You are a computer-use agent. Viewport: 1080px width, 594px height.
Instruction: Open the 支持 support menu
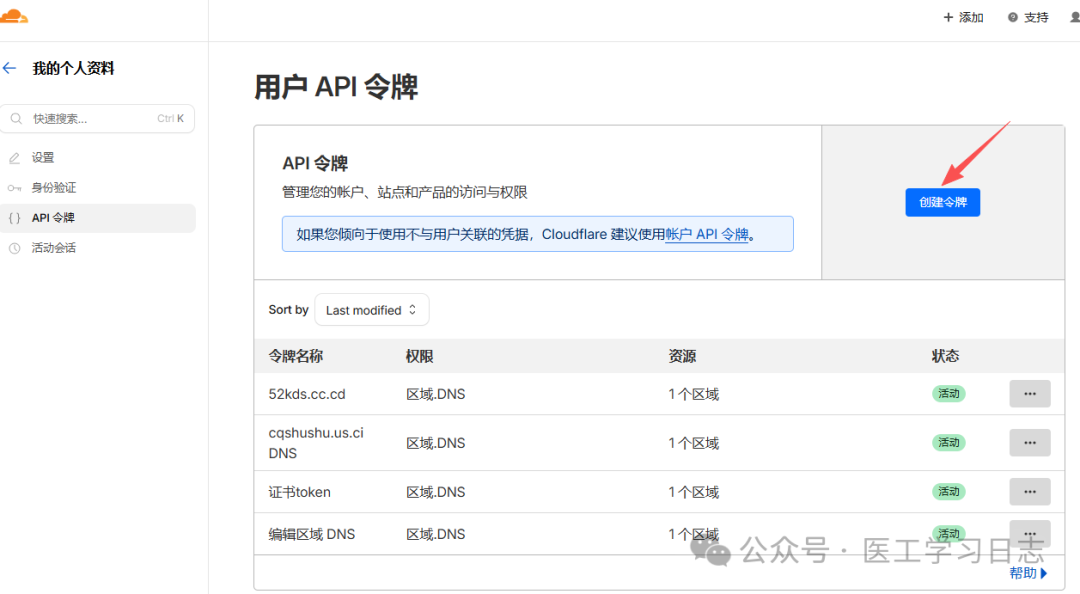coord(1028,17)
